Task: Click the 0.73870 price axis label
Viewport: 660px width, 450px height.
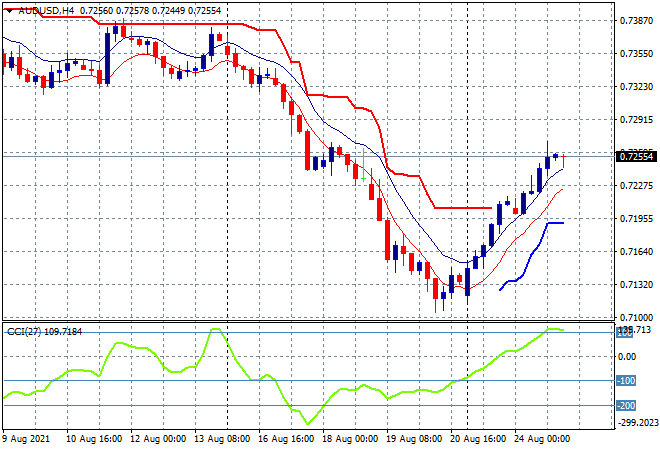Action: point(636,21)
